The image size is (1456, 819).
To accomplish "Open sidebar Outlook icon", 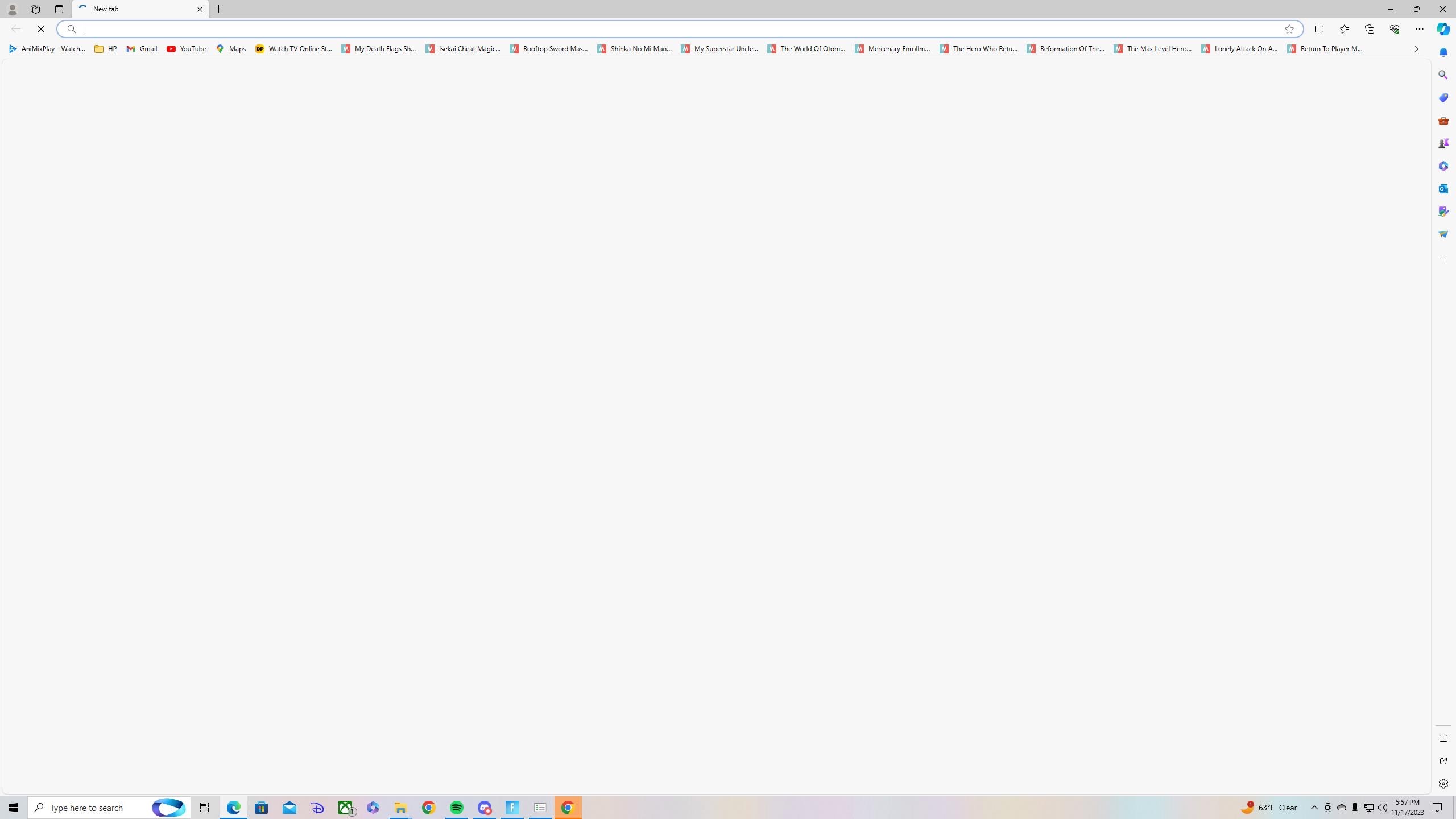I will 1443,189.
